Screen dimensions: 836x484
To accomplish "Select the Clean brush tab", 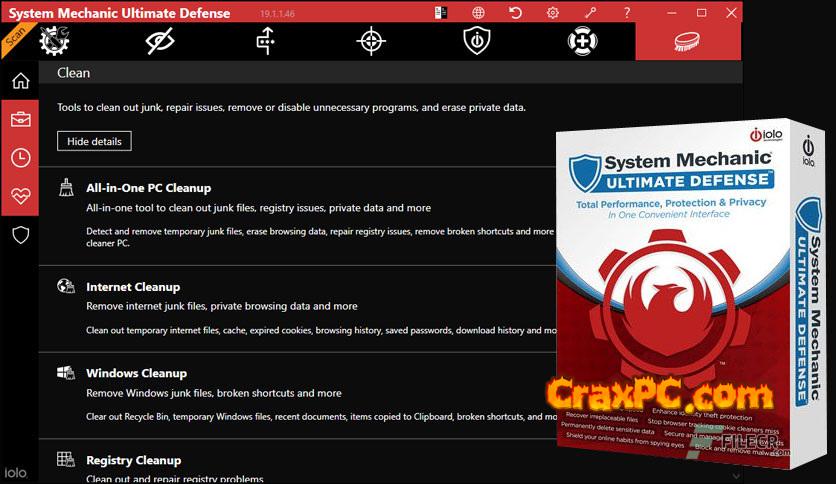I will coord(688,41).
